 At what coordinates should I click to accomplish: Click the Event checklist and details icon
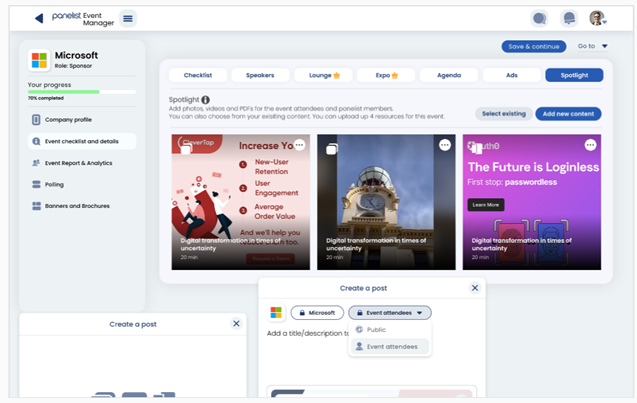click(36, 141)
